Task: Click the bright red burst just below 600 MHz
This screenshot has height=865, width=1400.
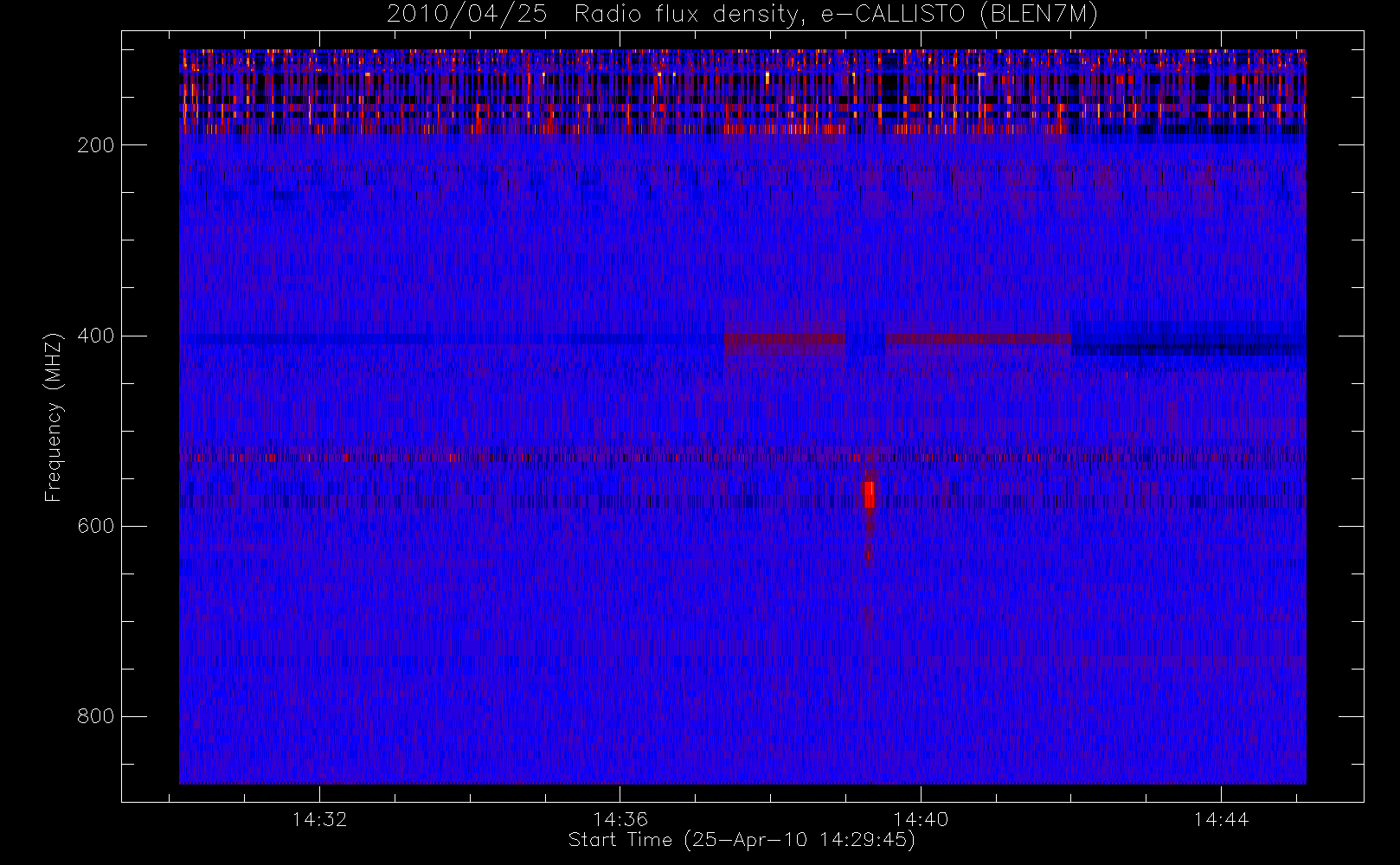Action: 870,496
